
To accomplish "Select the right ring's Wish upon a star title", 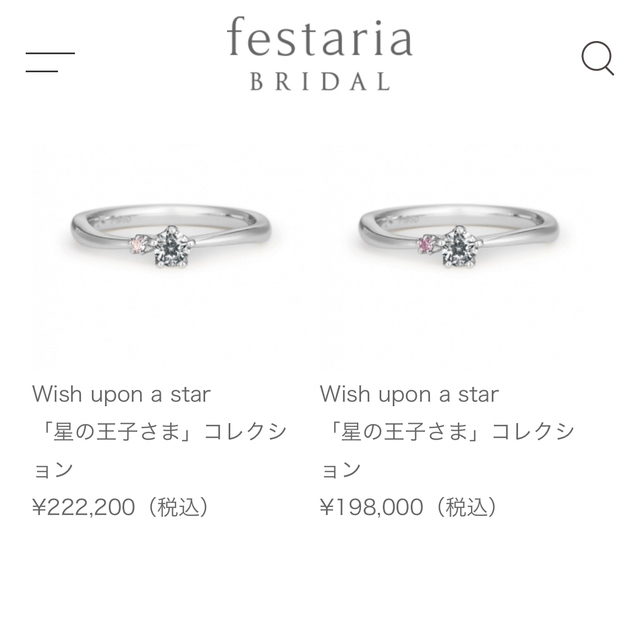I will 409,394.
